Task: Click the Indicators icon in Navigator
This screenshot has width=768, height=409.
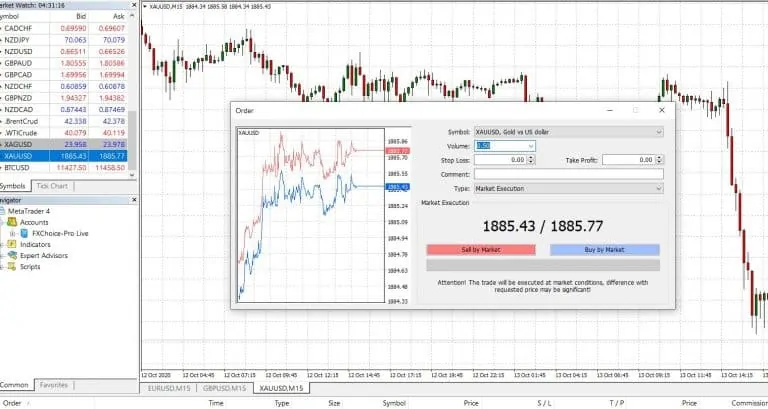Action: 12,244
